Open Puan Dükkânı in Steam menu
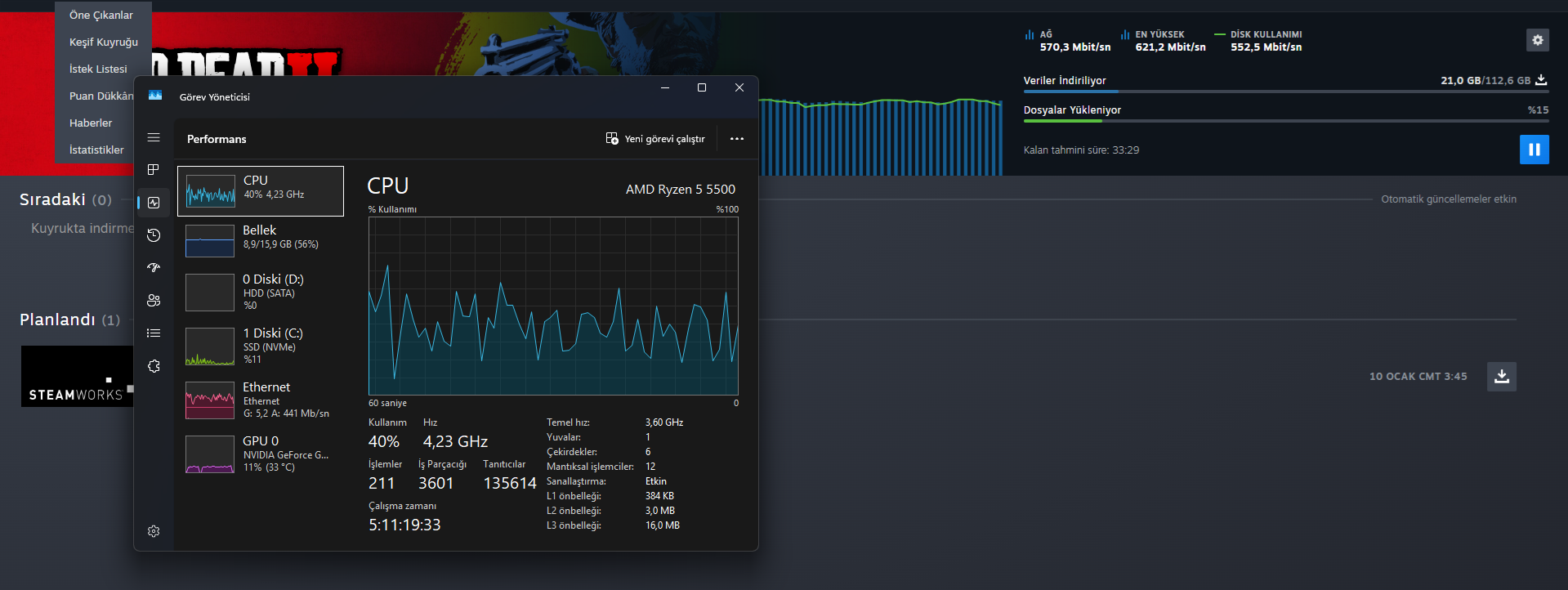 (x=101, y=96)
